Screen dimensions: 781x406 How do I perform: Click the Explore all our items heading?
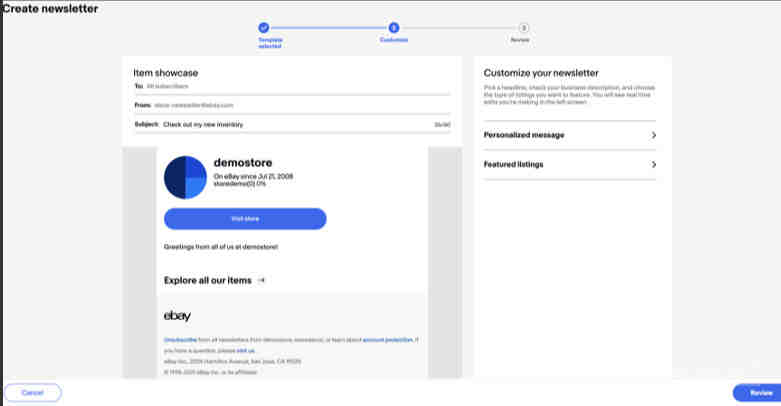click(208, 280)
